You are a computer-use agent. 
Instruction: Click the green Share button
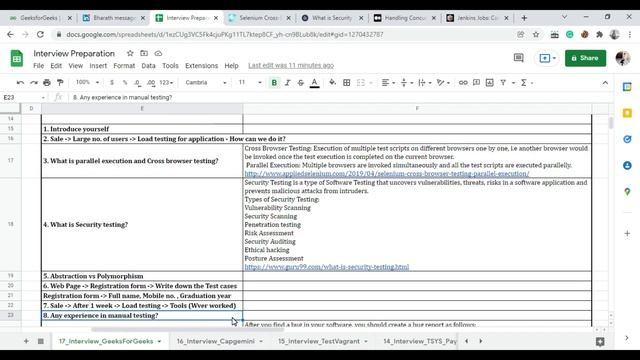coord(585,58)
